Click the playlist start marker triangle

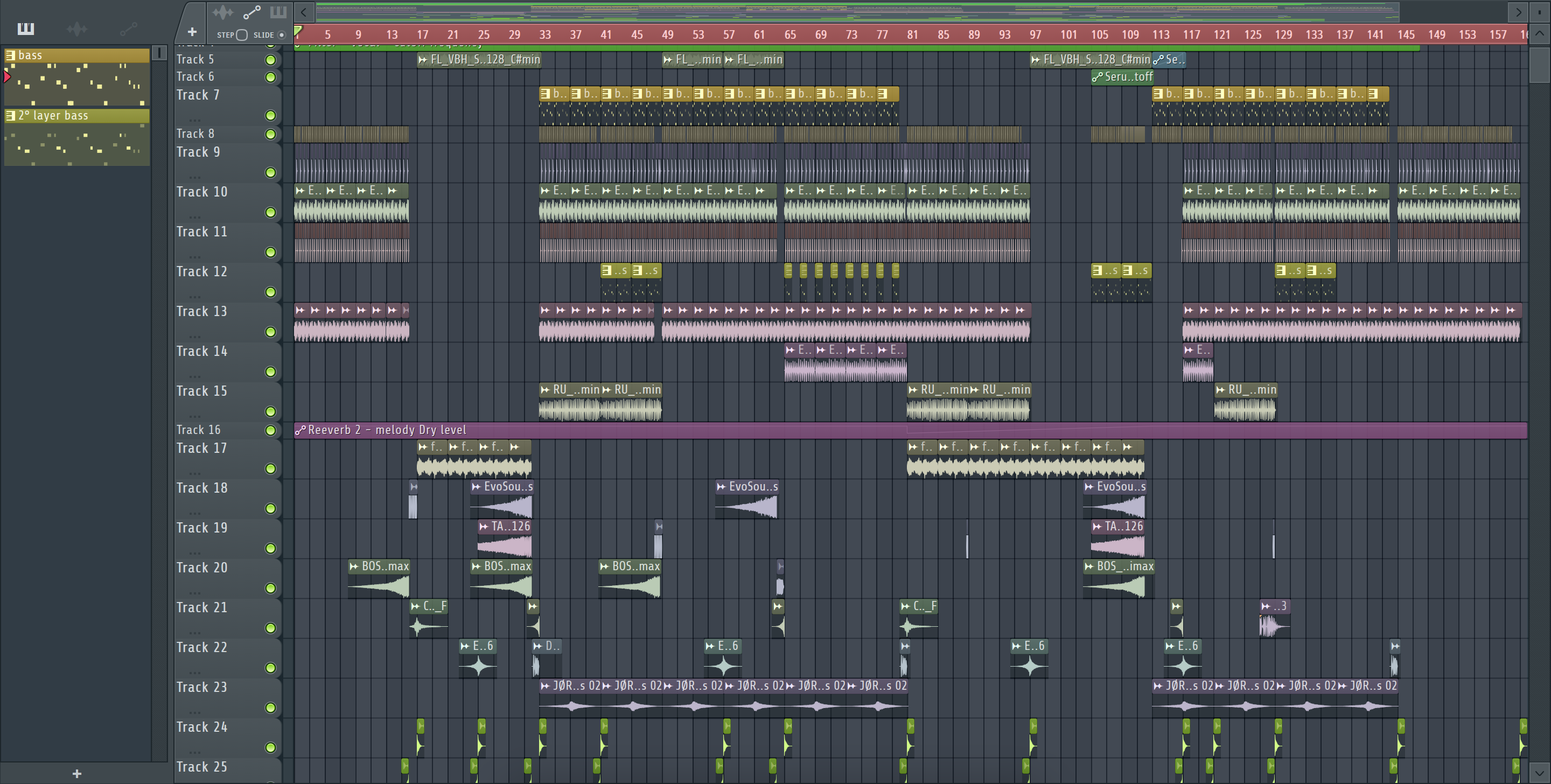(x=298, y=31)
